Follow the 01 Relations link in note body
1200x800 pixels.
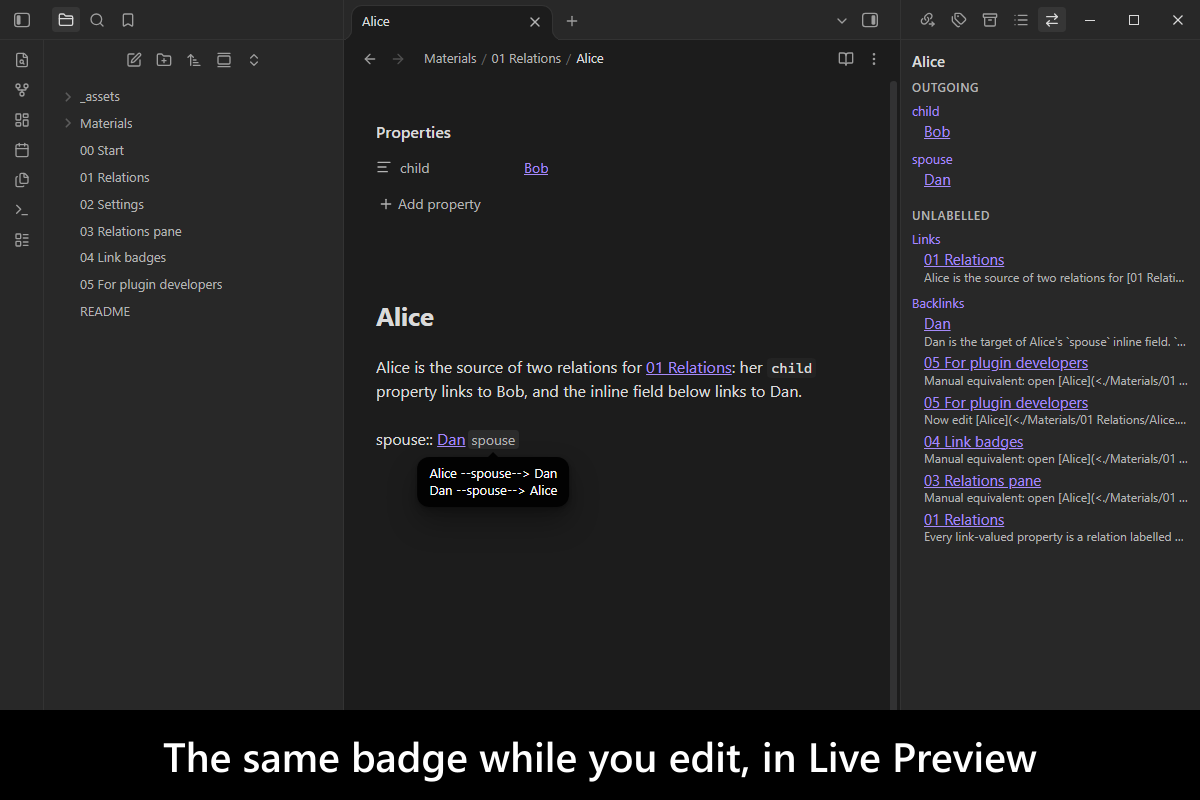pyautogui.click(x=688, y=368)
